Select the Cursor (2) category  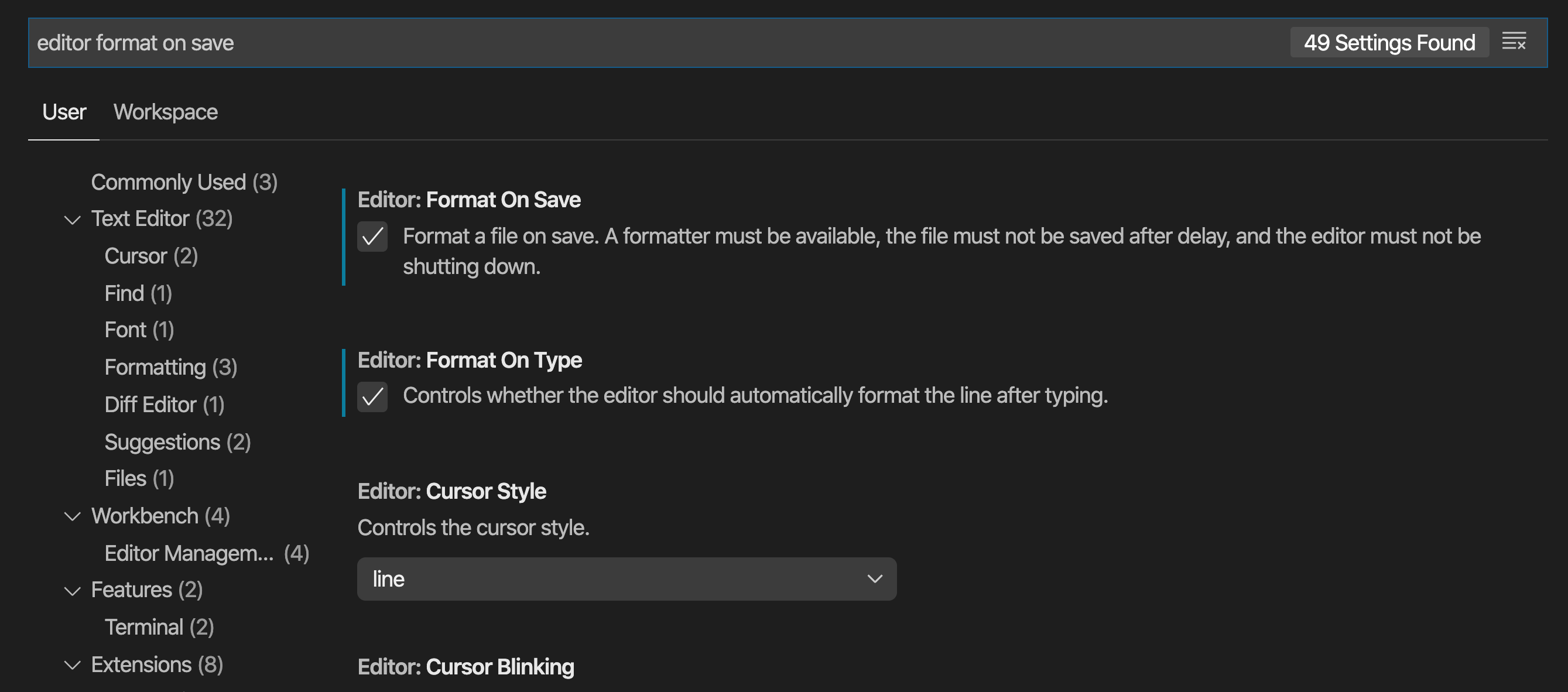152,256
